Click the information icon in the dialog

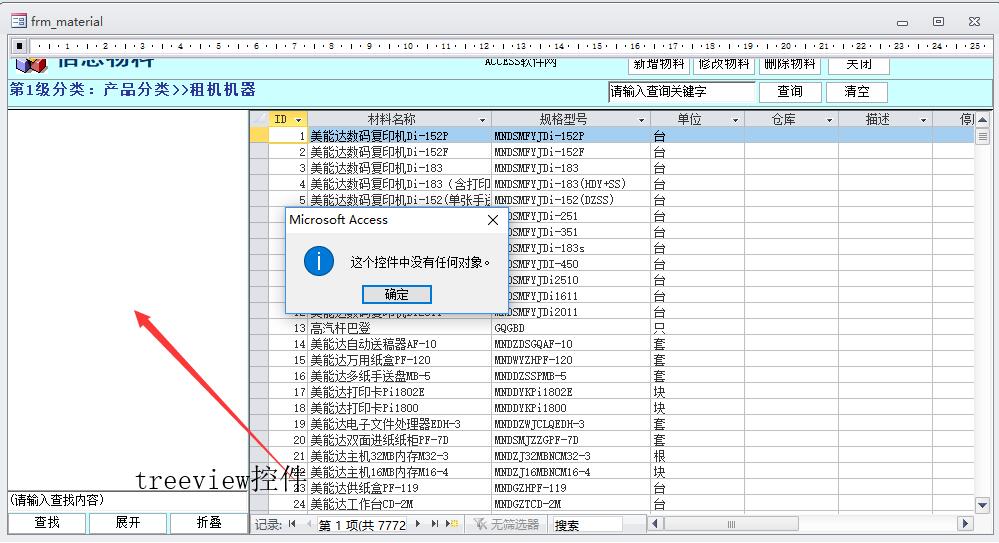tap(319, 261)
